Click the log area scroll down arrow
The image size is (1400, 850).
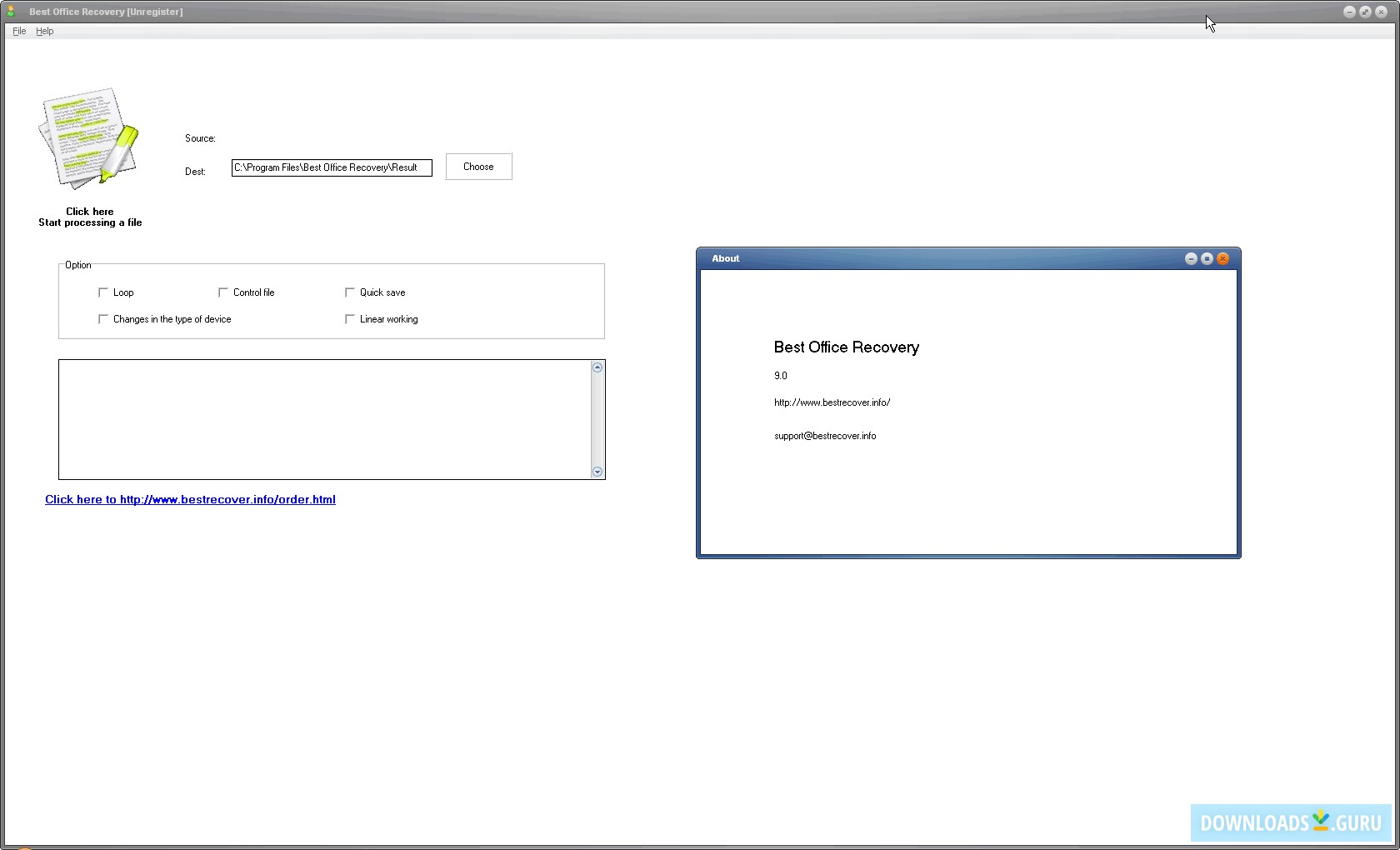(x=597, y=472)
